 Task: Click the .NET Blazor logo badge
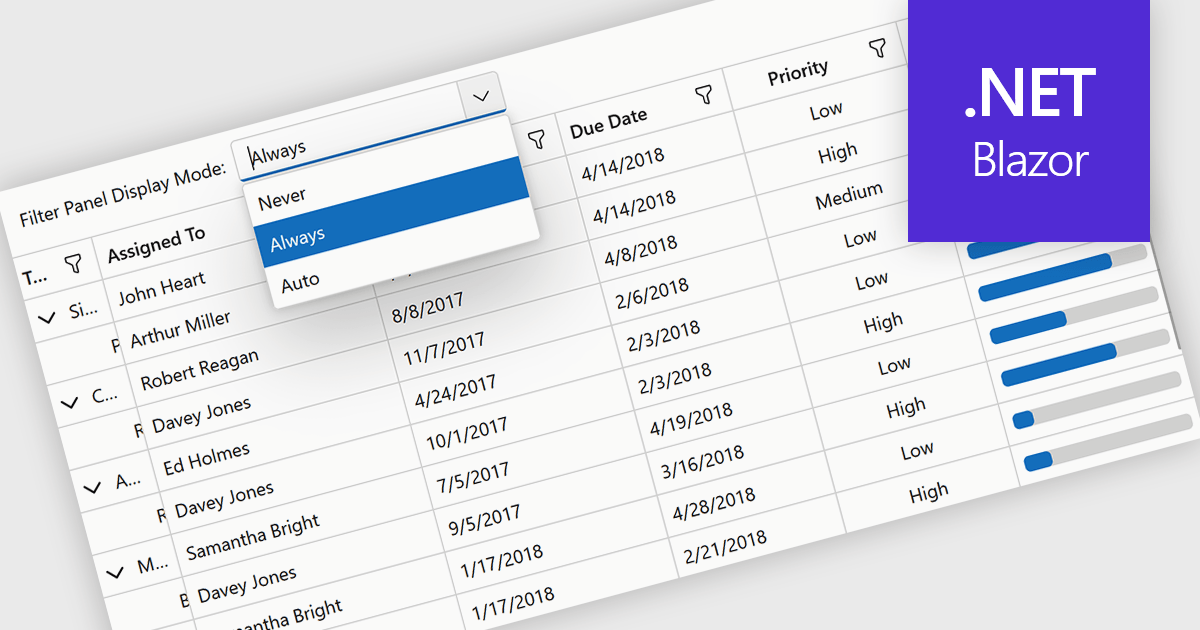[1028, 121]
